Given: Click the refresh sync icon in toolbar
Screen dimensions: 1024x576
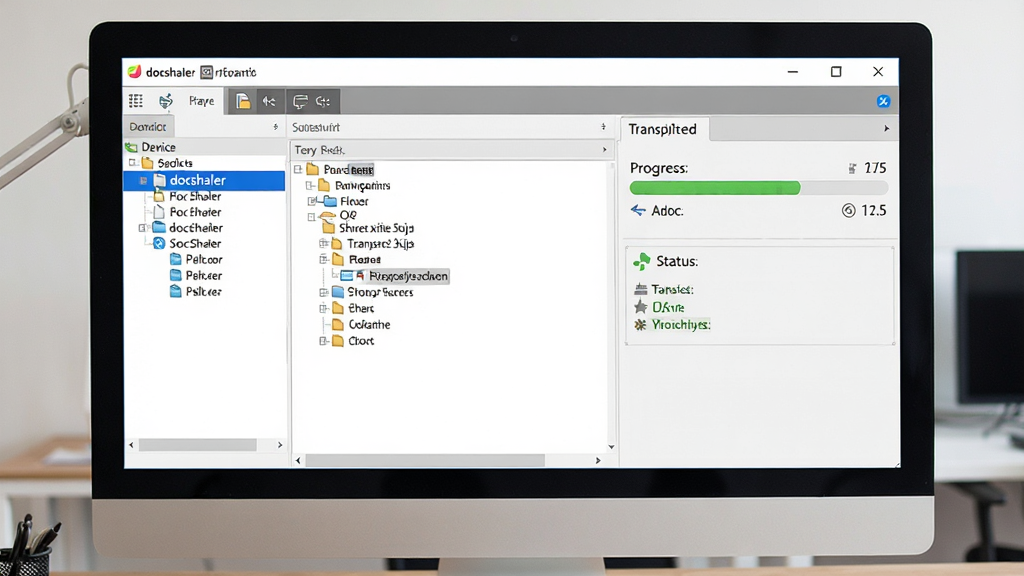Looking at the screenshot, I should [166, 101].
